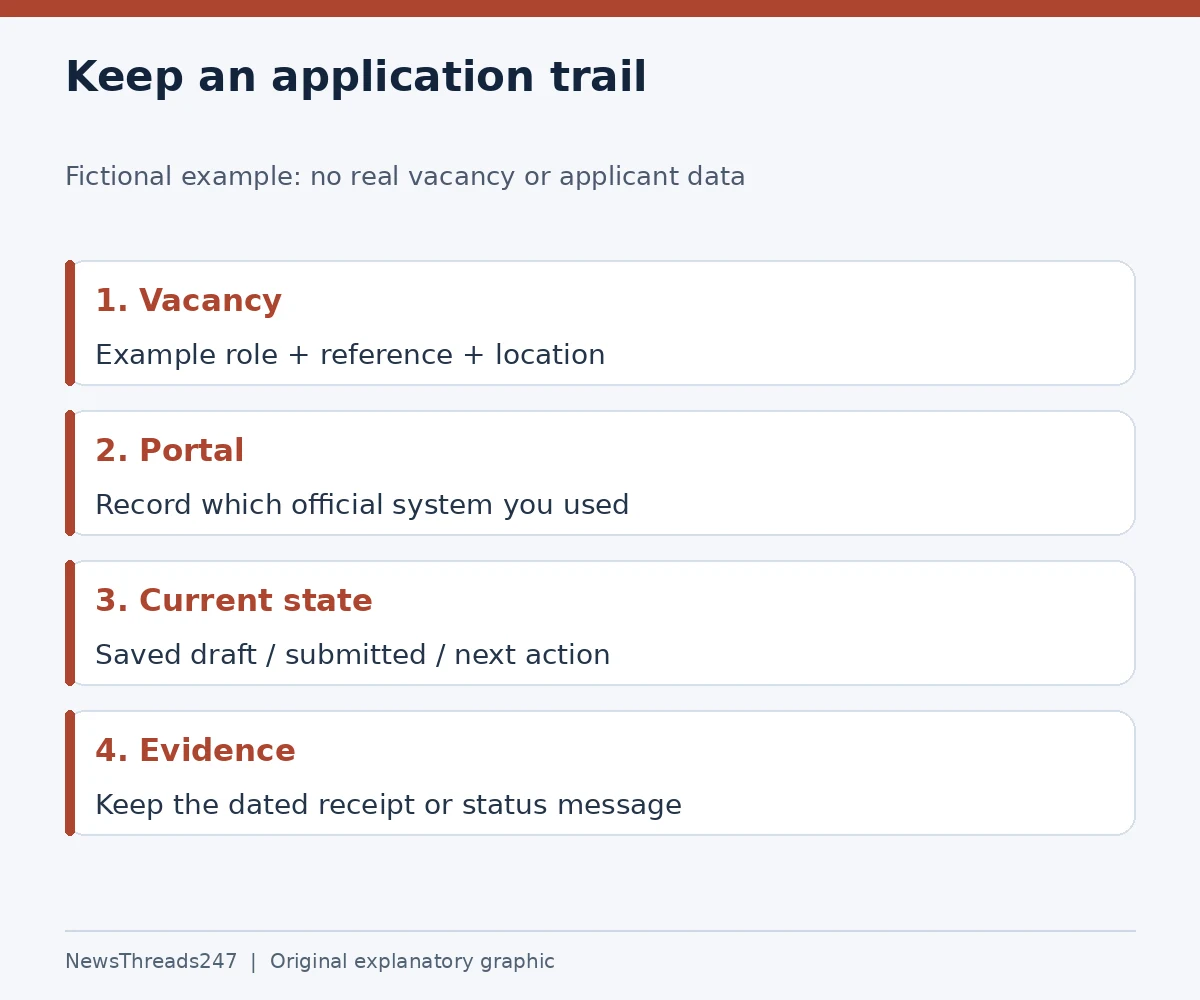The height and width of the screenshot is (1000, 1200).
Task: Click footer 'NewsThreads247 | Original explanatory graphic' line
Action: click(310, 961)
